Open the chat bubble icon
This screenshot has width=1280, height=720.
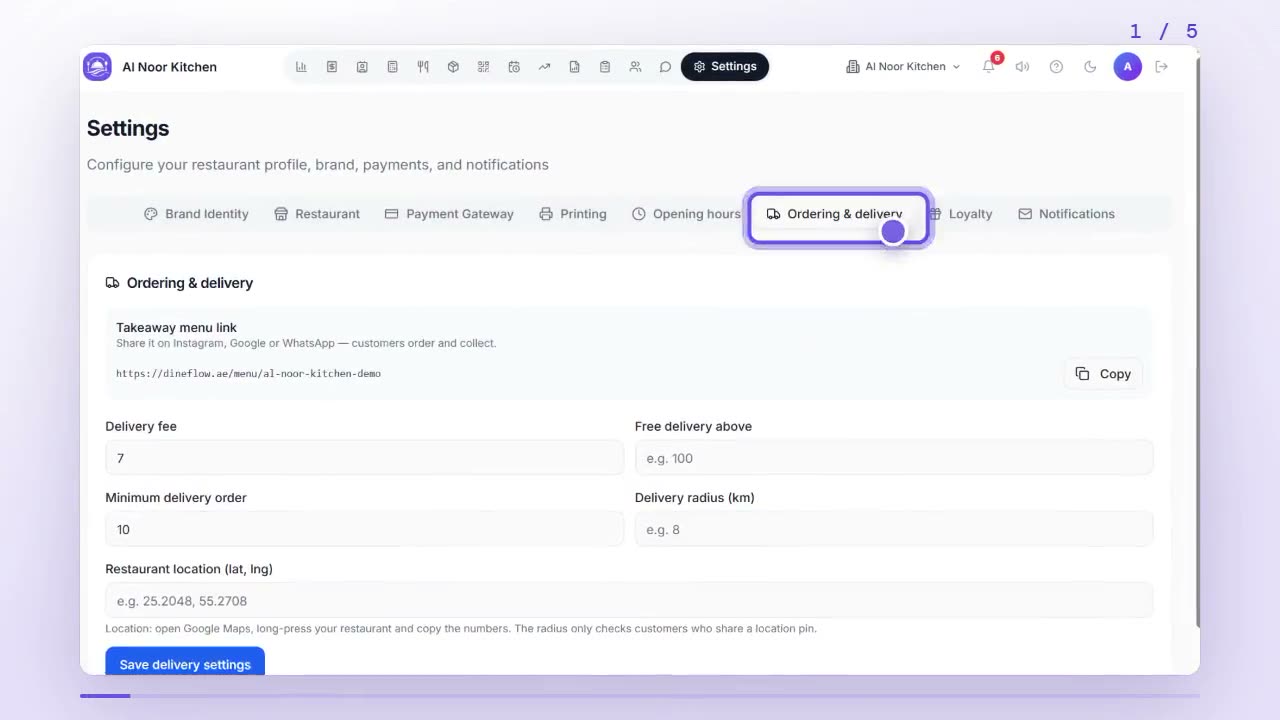[x=665, y=67]
